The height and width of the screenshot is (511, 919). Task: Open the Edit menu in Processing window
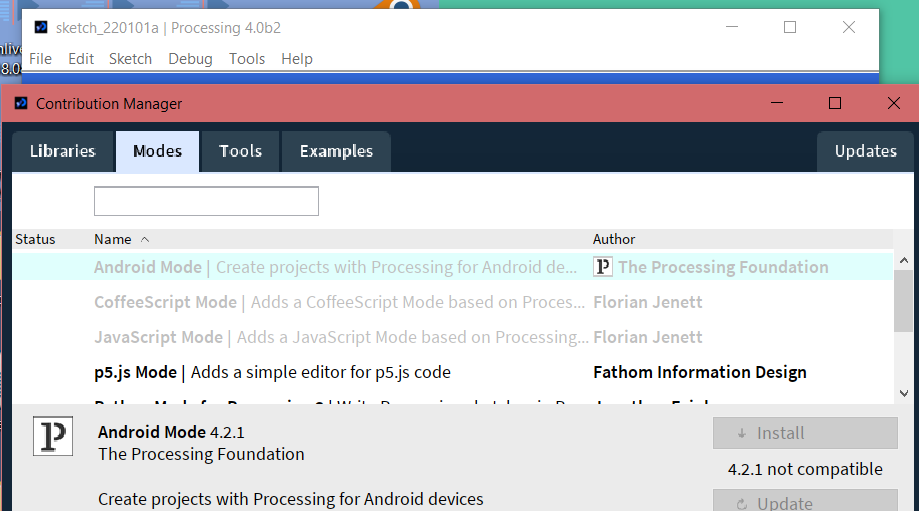point(81,59)
